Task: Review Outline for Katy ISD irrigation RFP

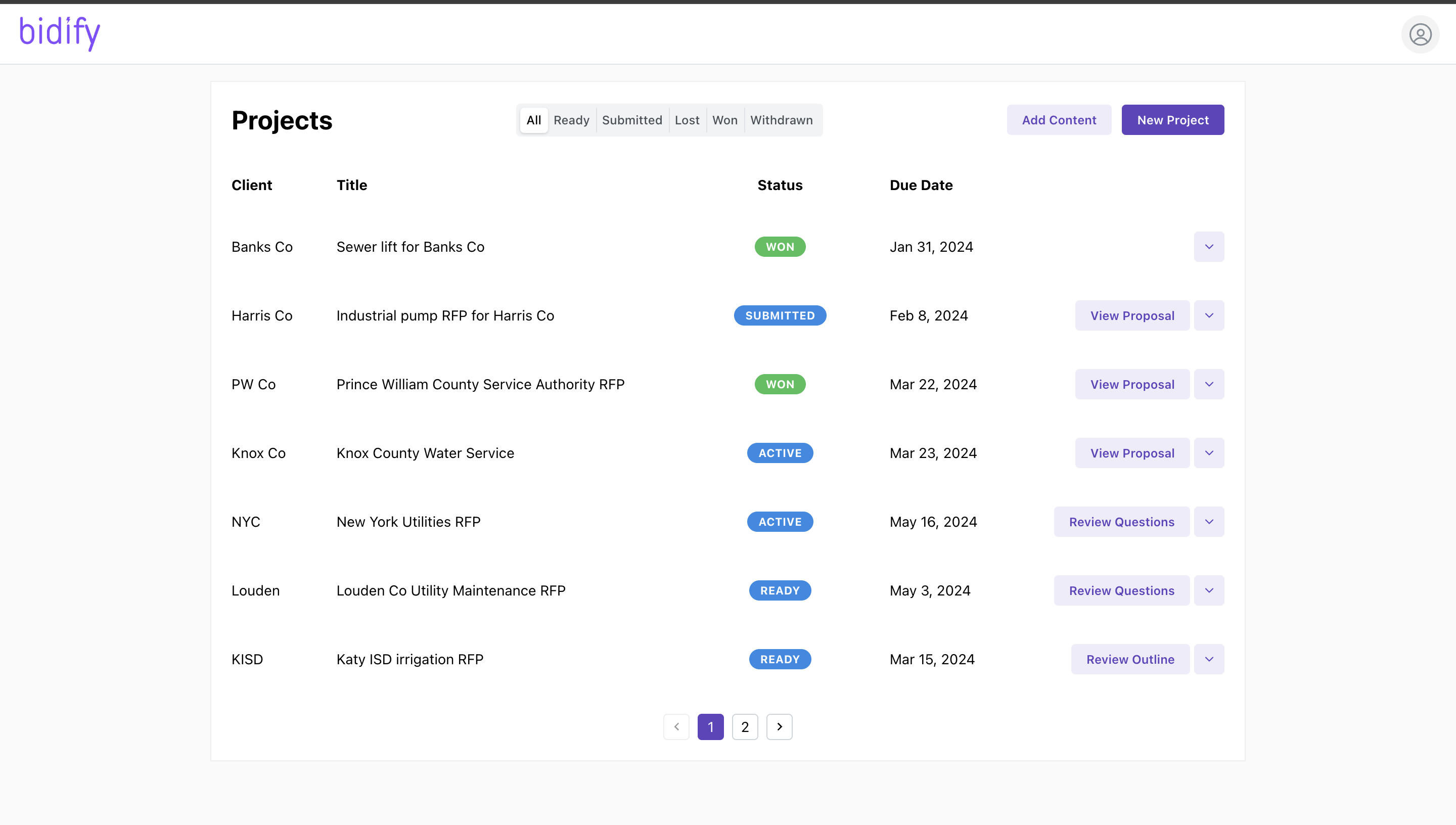Action: (1130, 659)
